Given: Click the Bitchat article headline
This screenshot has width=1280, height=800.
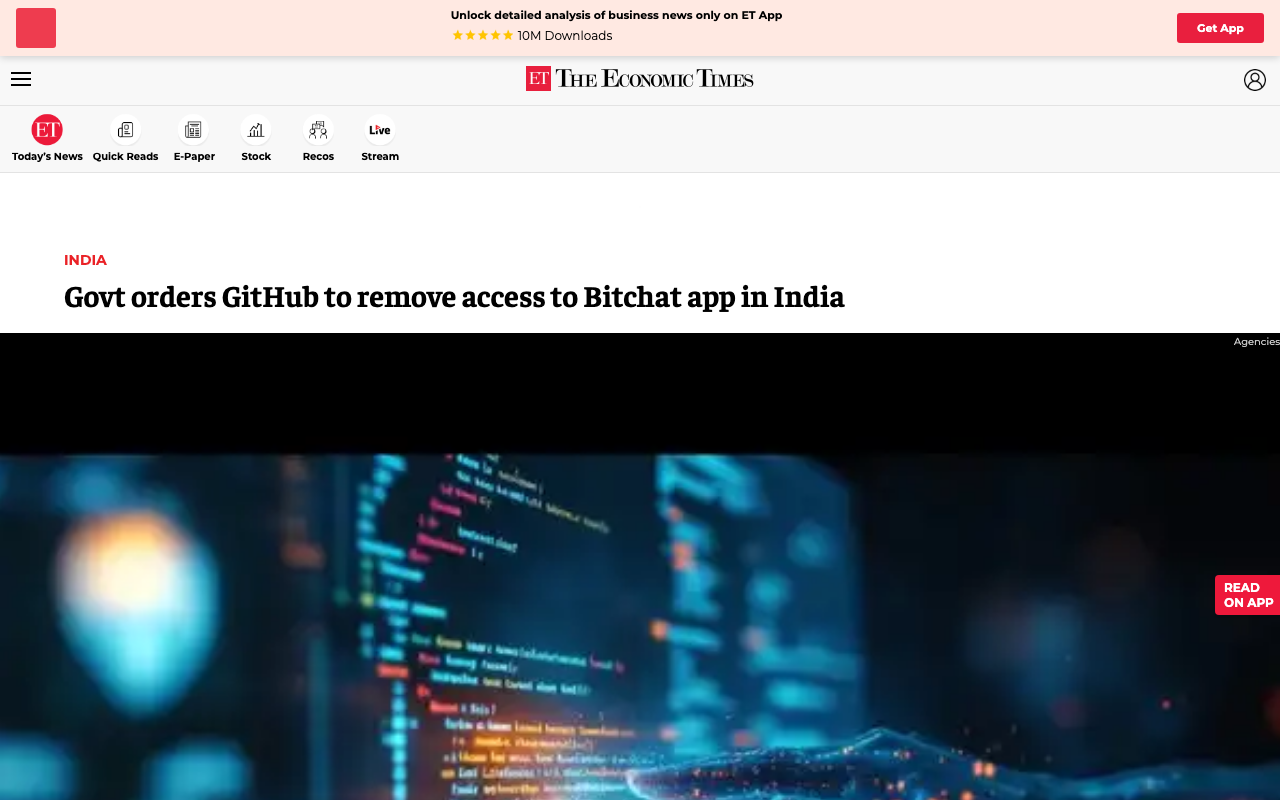Looking at the screenshot, I should click(454, 297).
